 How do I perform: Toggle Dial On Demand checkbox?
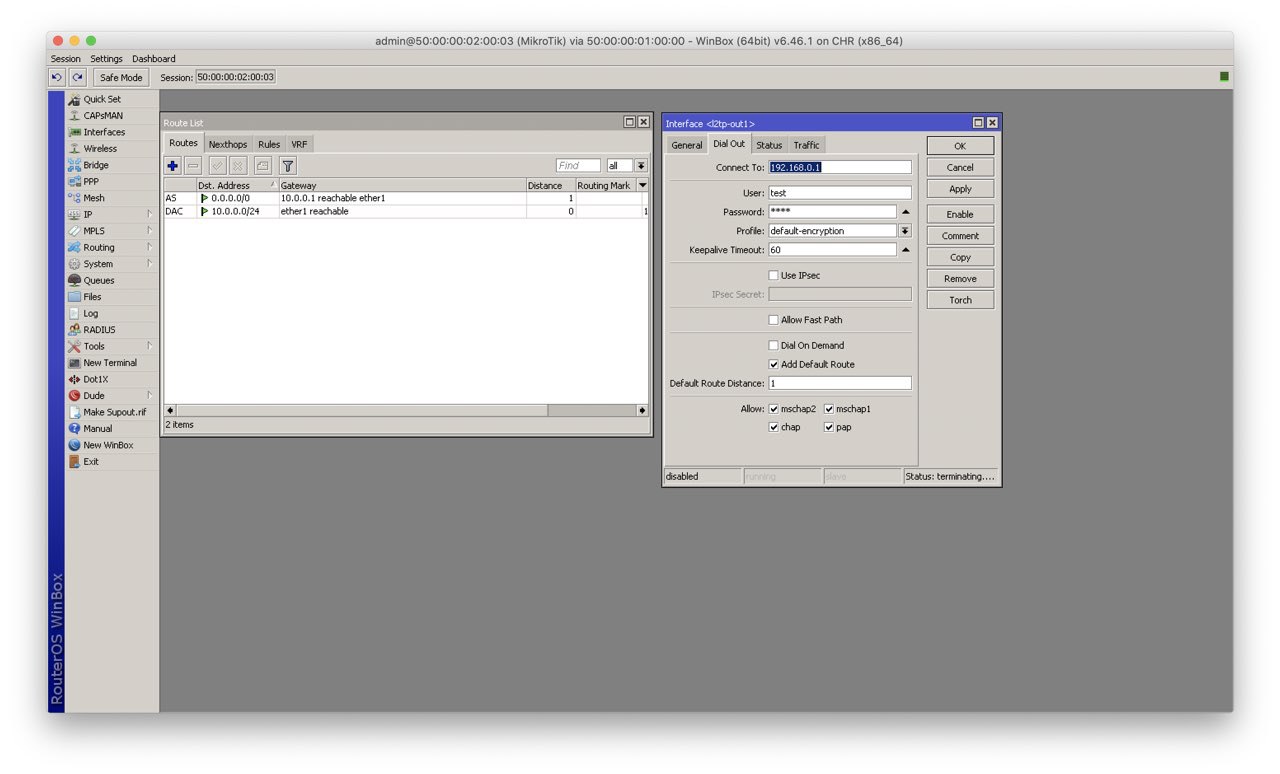point(773,346)
